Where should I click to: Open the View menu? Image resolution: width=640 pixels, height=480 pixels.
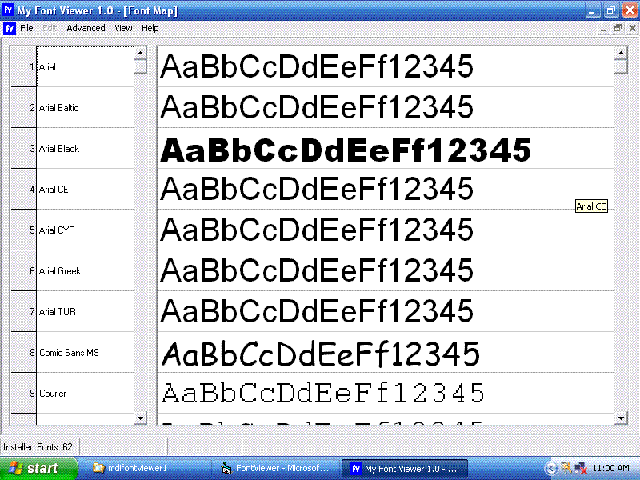point(123,28)
